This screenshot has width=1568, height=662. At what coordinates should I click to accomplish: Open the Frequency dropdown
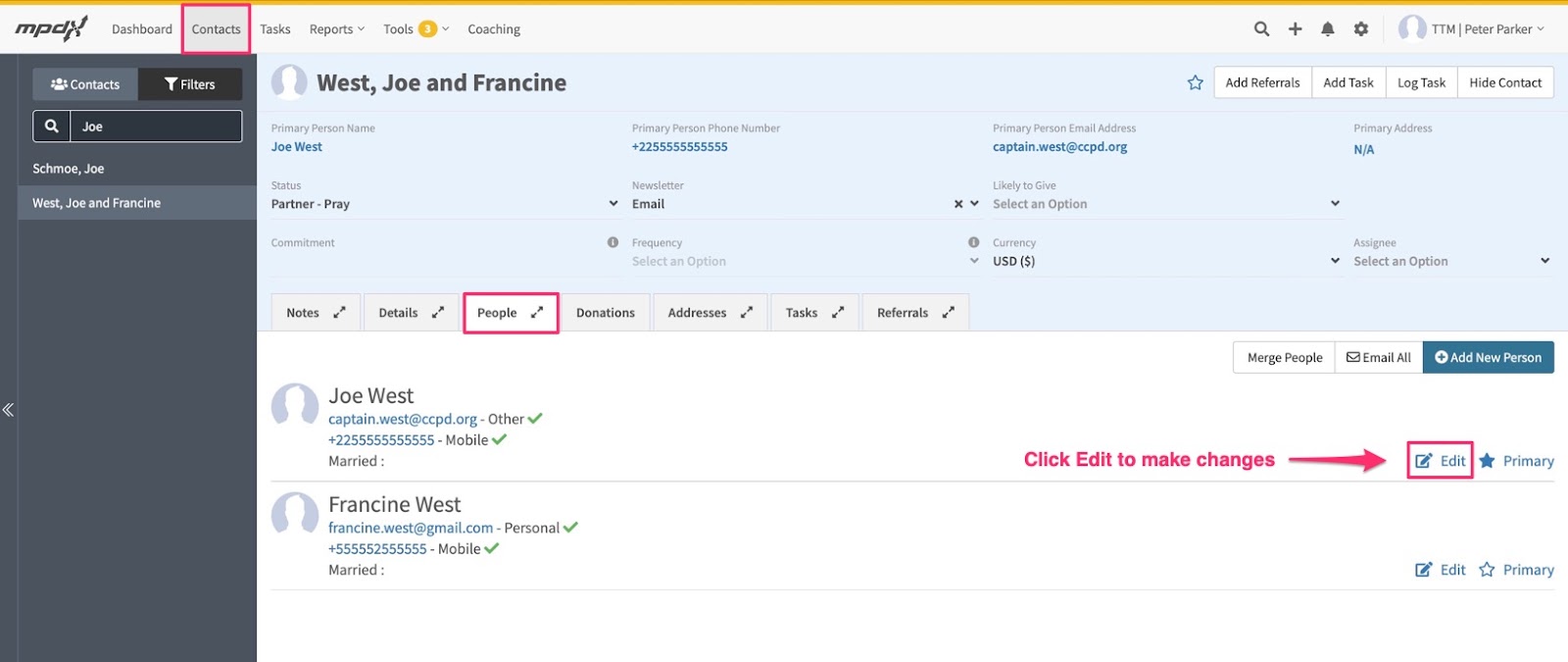[x=806, y=262]
